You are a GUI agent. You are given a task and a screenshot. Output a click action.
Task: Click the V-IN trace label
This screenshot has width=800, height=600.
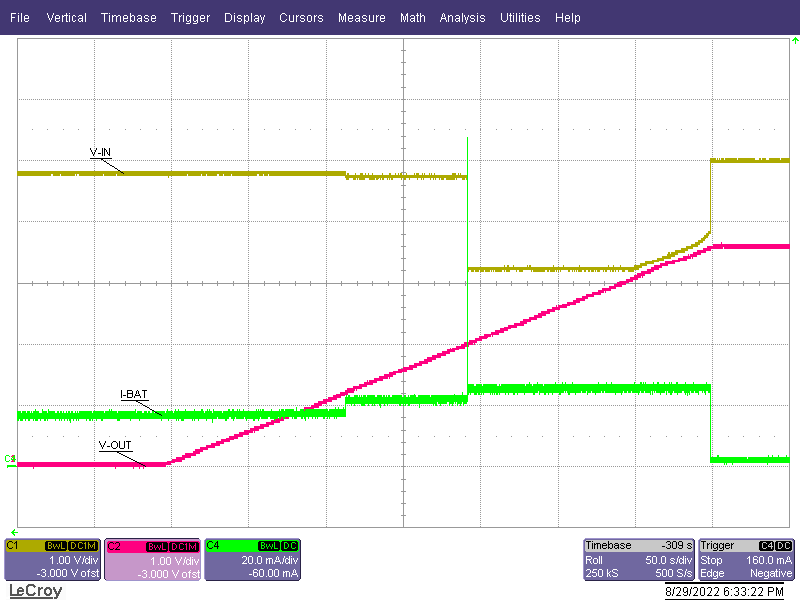pos(100,152)
